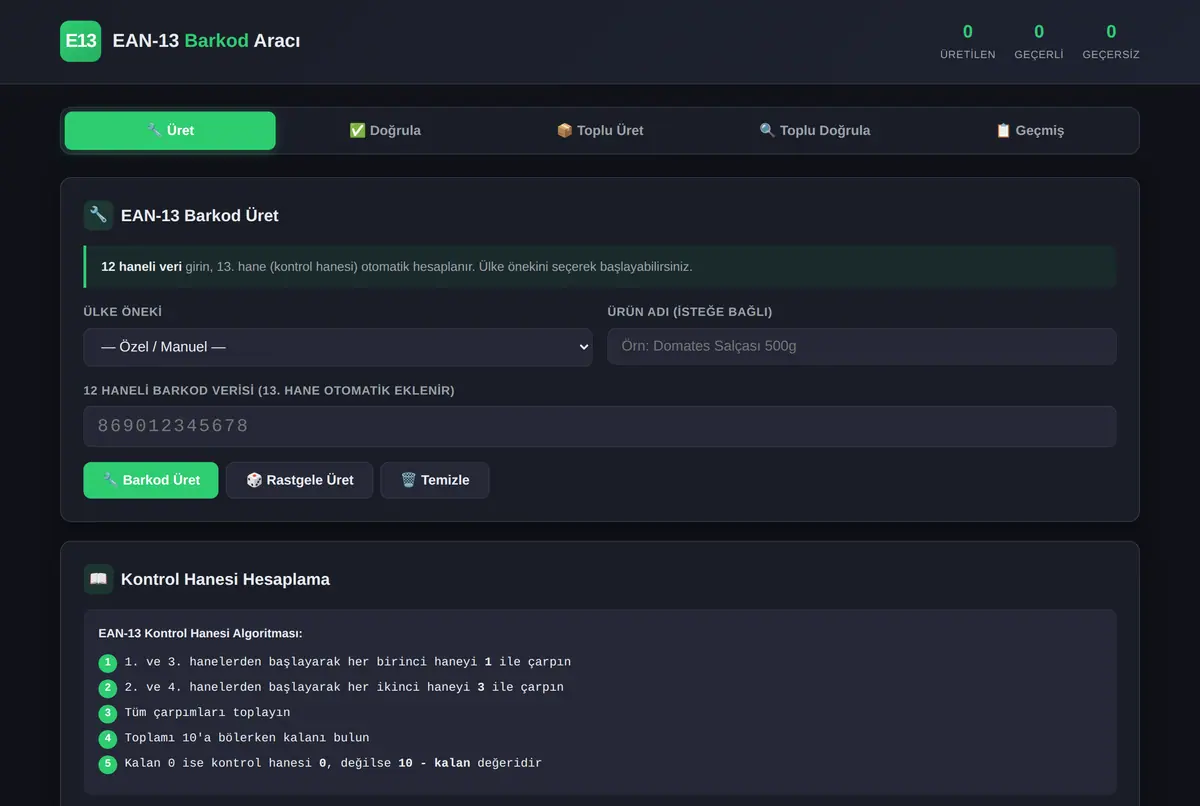The height and width of the screenshot is (806, 1200).
Task: Click the 'Kalan 0 ise kontrol hanesi' line
Action: 333,764
